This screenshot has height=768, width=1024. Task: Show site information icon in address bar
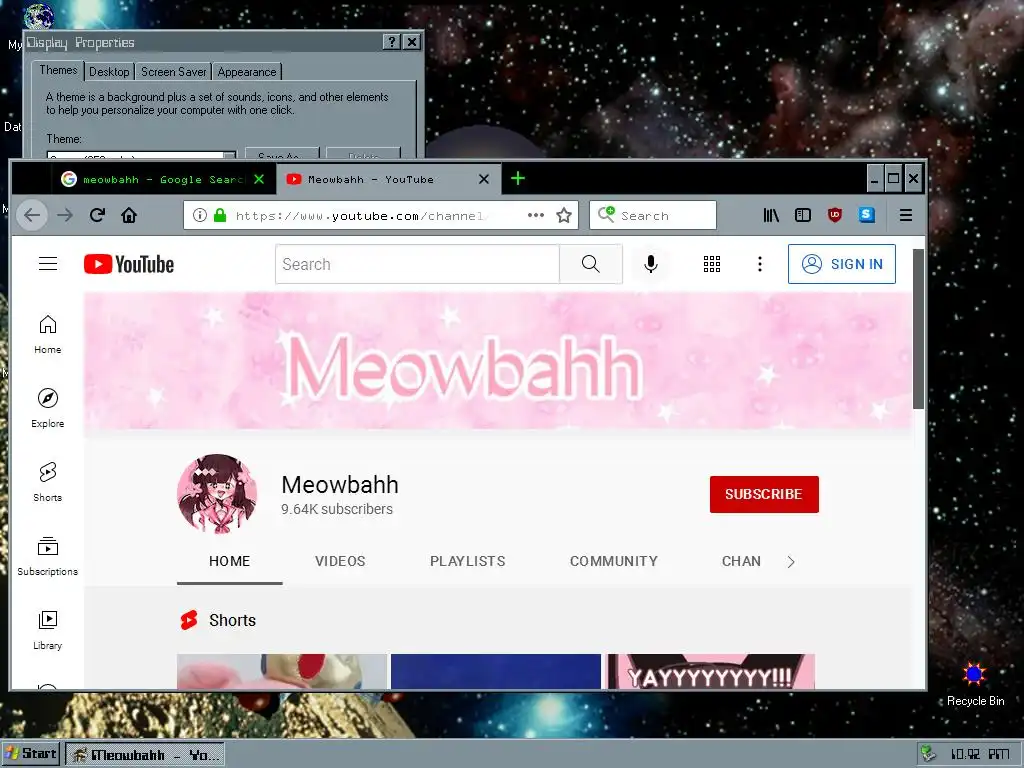(x=200, y=215)
